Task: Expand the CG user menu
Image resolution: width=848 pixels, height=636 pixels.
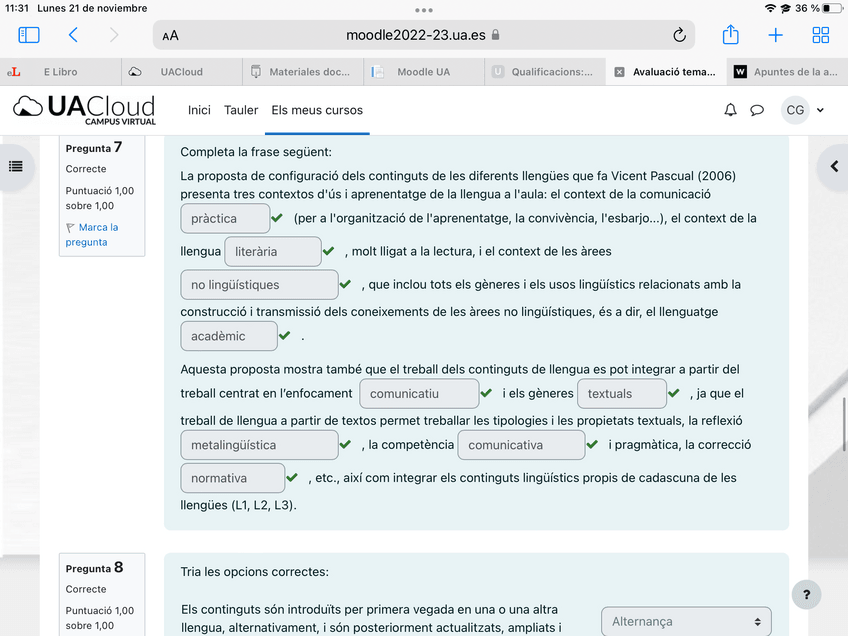Action: [804, 110]
